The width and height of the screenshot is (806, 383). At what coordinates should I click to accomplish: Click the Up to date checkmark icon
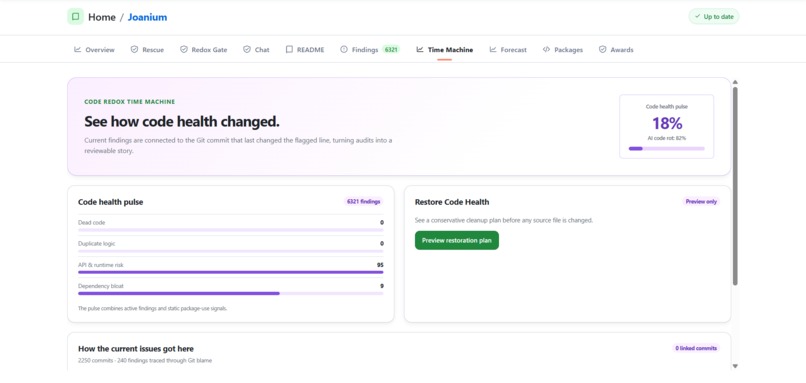coord(698,16)
